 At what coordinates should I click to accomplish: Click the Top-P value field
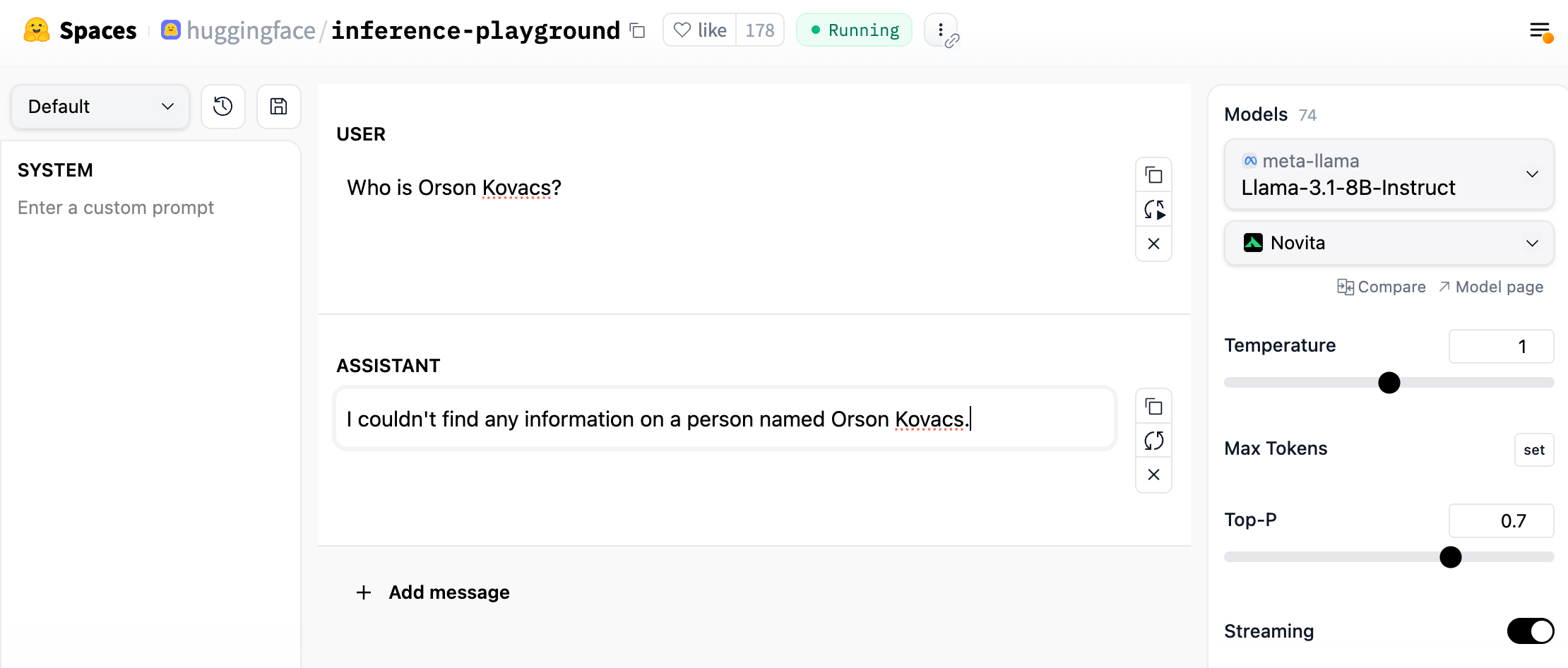pos(1501,520)
